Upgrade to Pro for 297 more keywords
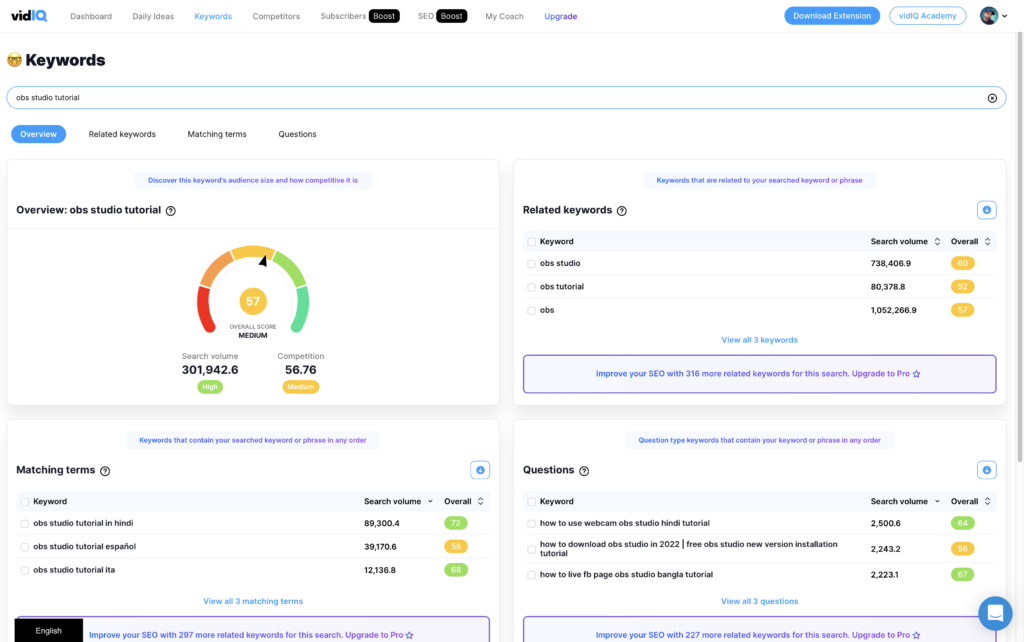1024x642 pixels. point(253,630)
